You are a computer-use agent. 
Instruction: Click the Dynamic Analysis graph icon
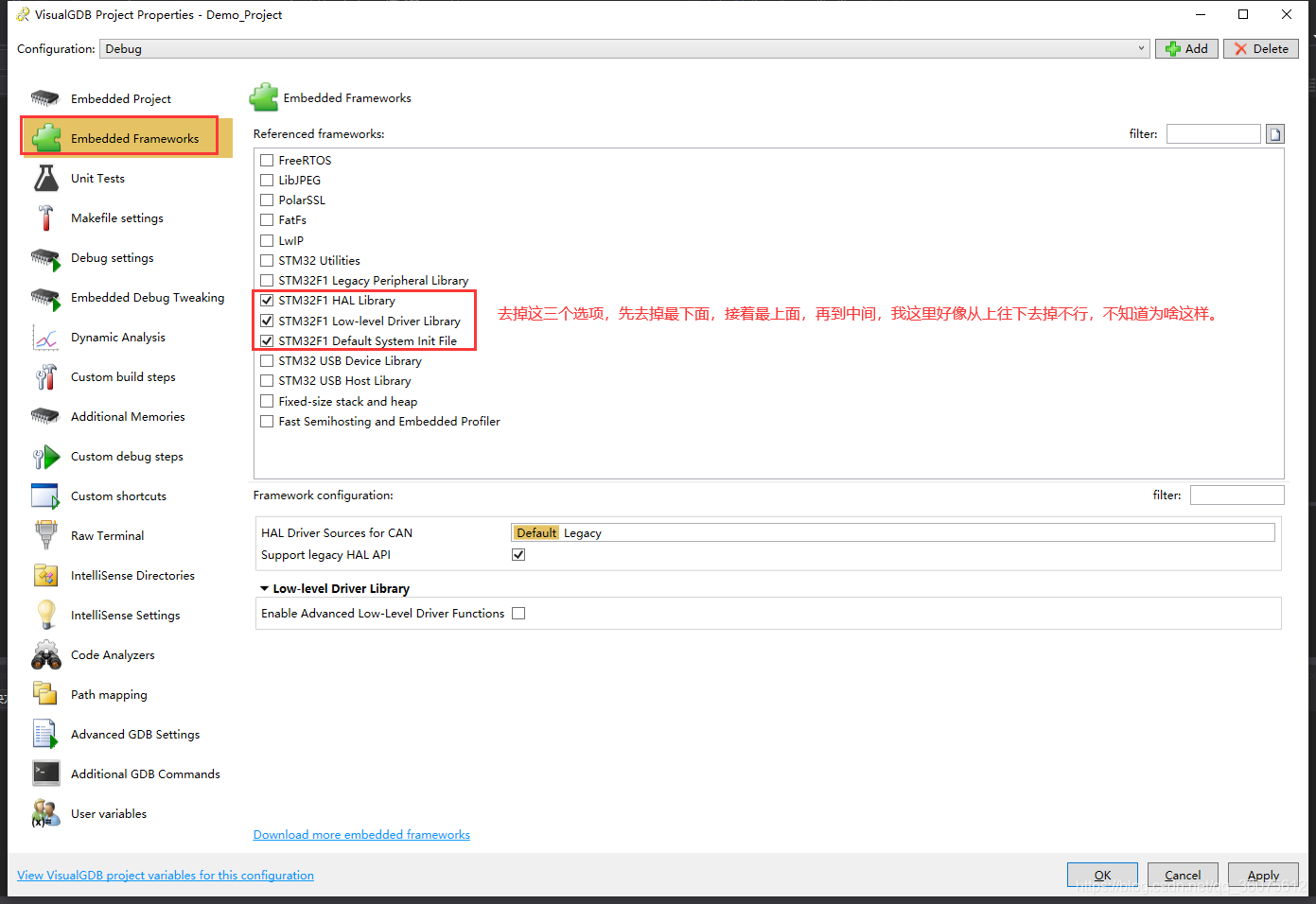click(45, 338)
